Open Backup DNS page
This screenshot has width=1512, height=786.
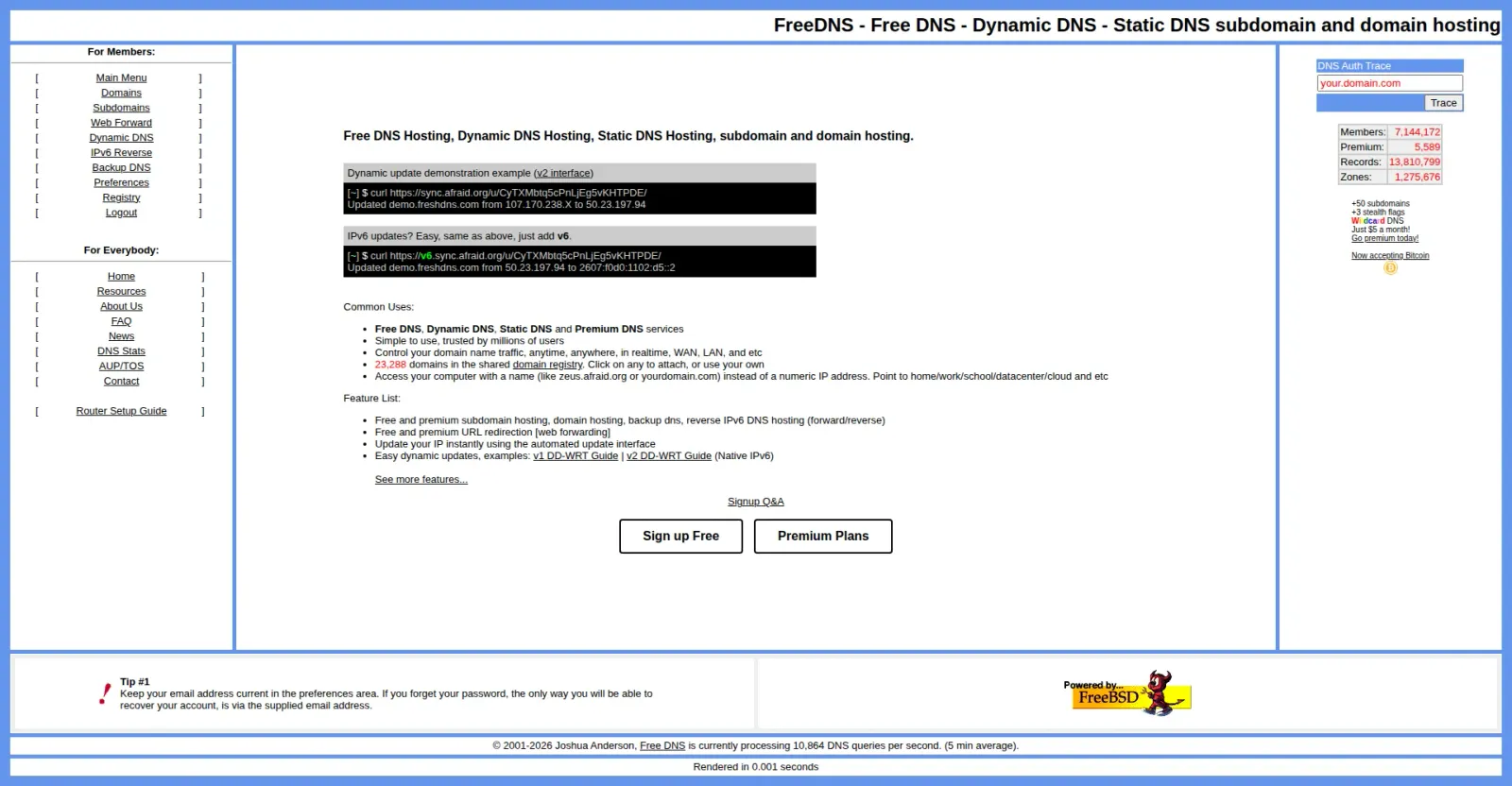coord(121,168)
